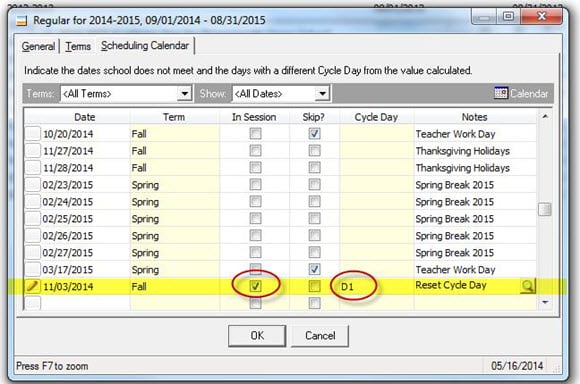The image size is (580, 384).
Task: Check Skip for 11/03/2014 row
Action: point(314,286)
